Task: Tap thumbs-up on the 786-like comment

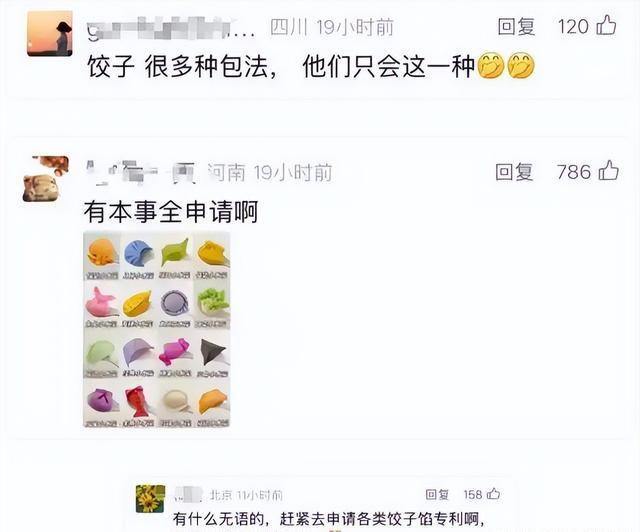Action: (609, 170)
